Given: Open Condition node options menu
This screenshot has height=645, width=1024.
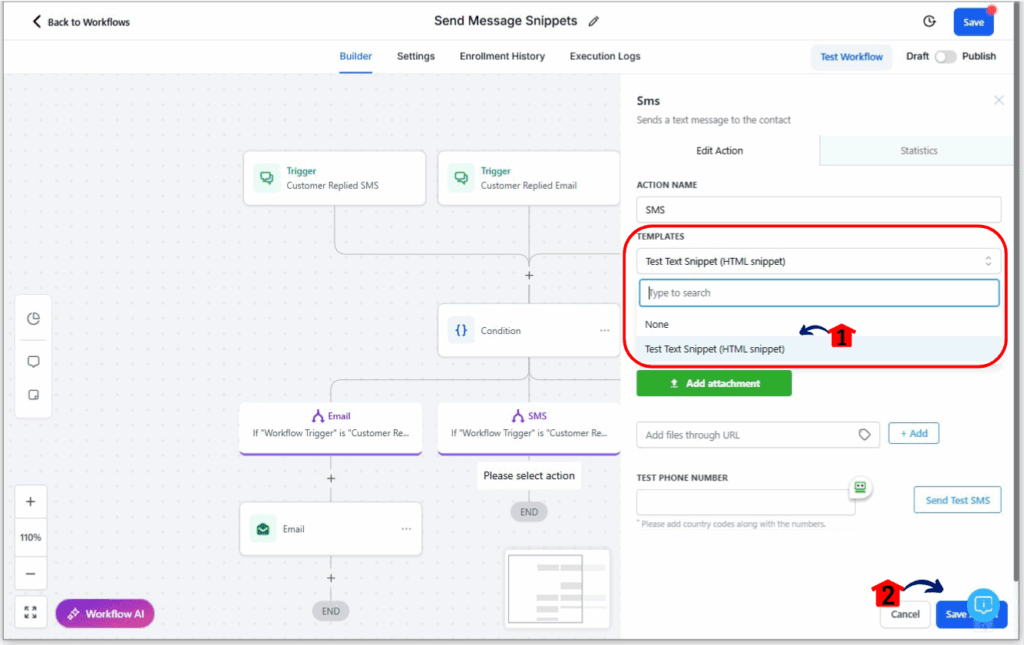Looking at the screenshot, I should (x=604, y=330).
